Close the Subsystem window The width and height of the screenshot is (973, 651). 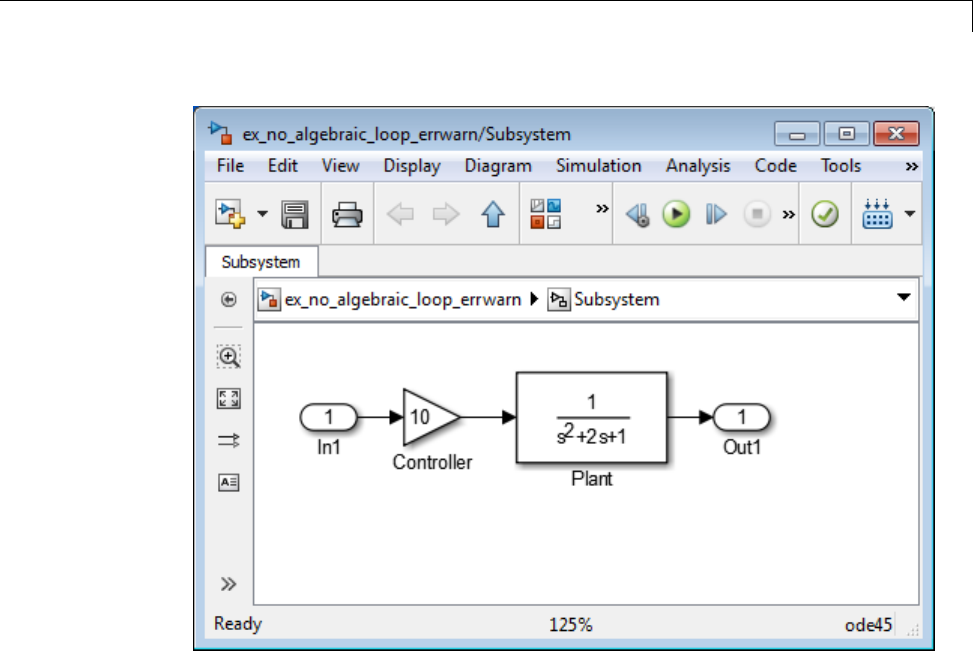point(896,133)
